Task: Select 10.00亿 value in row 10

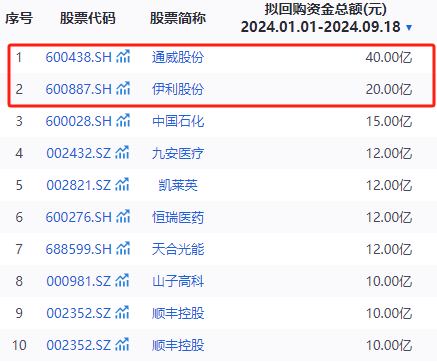Action: pos(389,345)
